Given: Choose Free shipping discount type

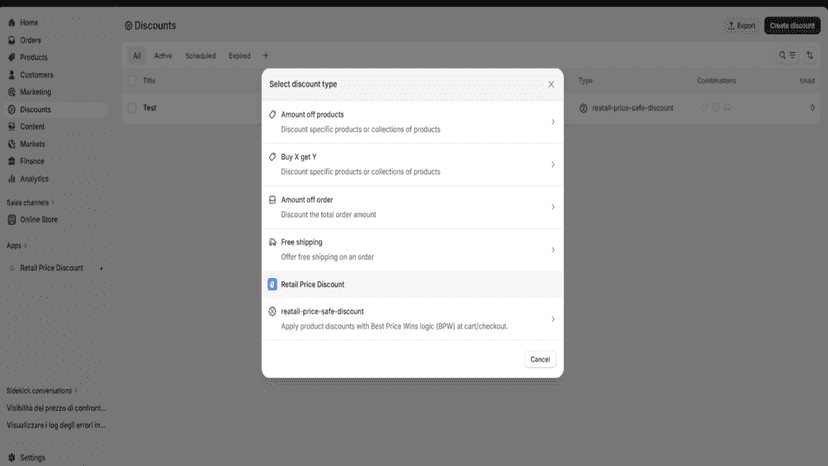Looking at the screenshot, I should (x=412, y=249).
